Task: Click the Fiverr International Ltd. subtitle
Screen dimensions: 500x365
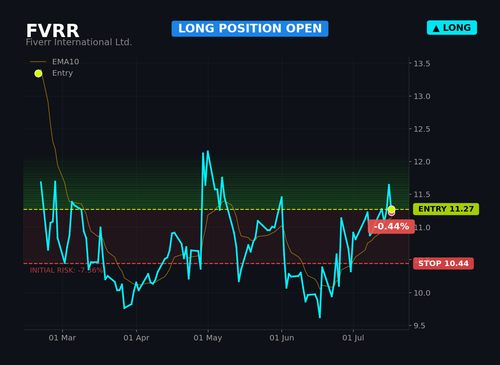Action: tap(79, 42)
